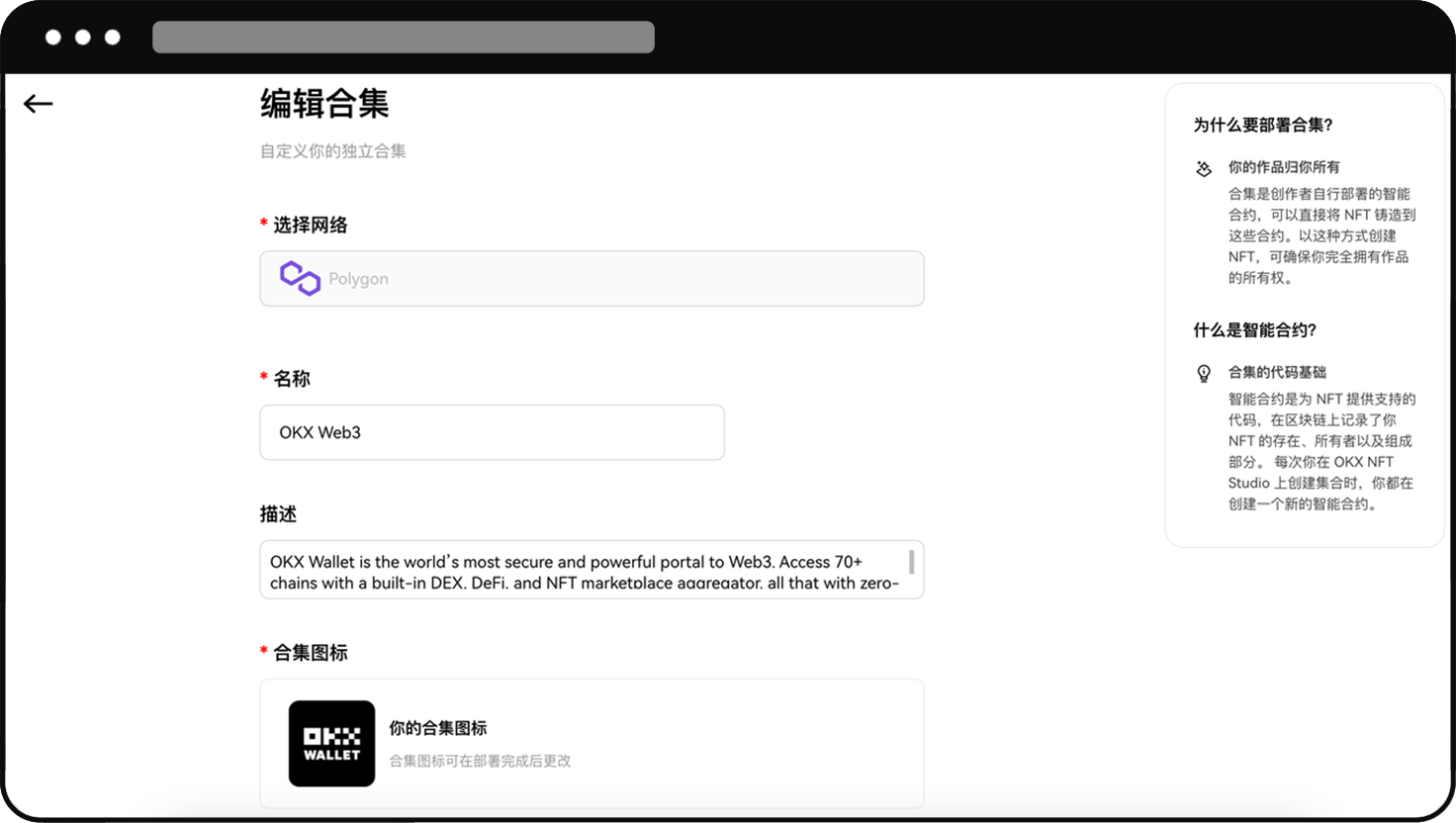The height and width of the screenshot is (823, 1456).
Task: Click the description text area
Action: pyautogui.click(x=591, y=570)
